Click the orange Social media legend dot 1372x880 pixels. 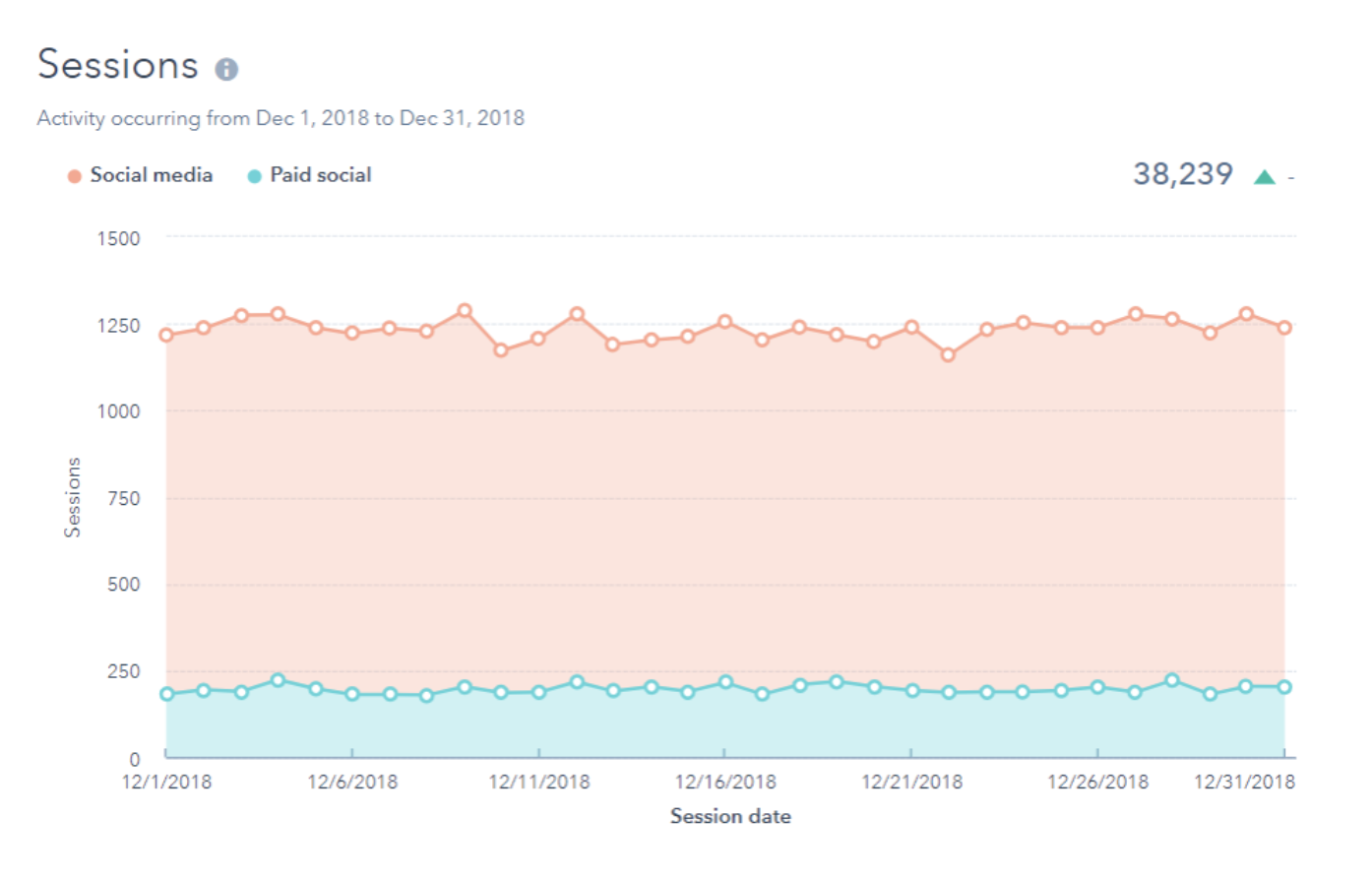(x=74, y=176)
